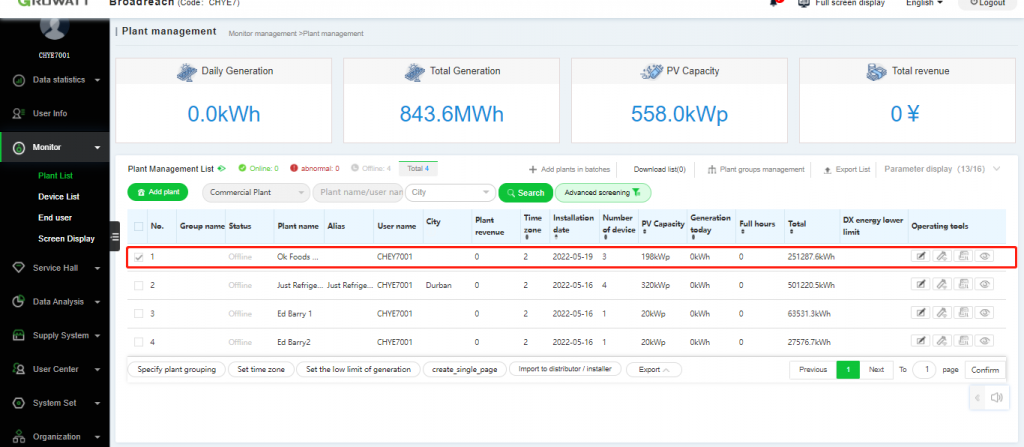Click Add plants in batches
Screen dimensions: 1024x447
tap(569, 169)
